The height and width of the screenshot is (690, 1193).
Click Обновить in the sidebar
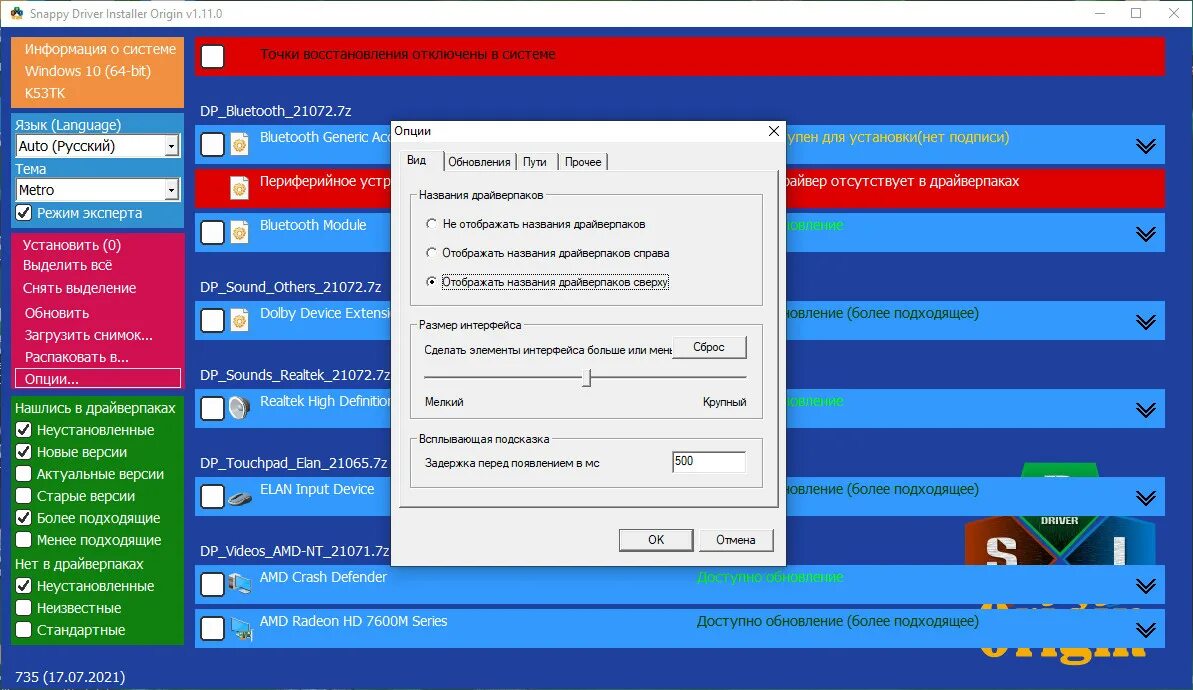click(56, 313)
